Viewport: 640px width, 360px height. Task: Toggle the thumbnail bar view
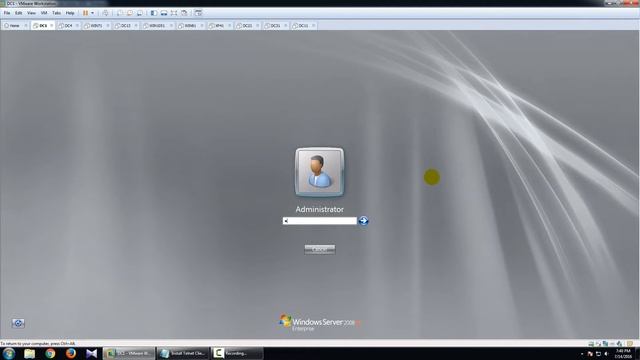[x=164, y=13]
